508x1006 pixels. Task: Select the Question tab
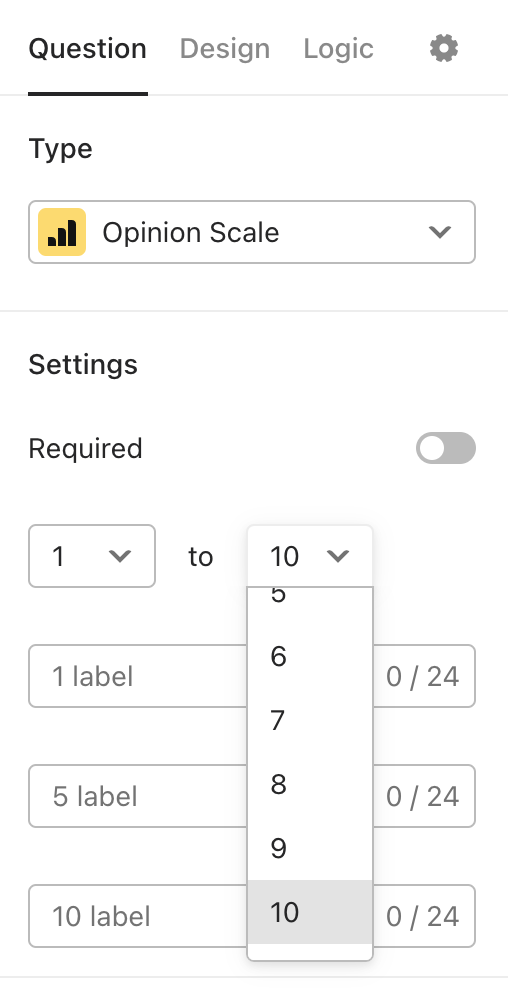pyautogui.click(x=88, y=49)
